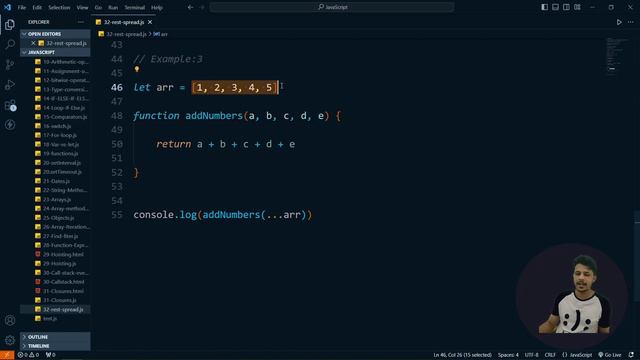Screen dimensions: 640x360
Task: Open the Explorer view in activity bar
Action: (10, 24)
